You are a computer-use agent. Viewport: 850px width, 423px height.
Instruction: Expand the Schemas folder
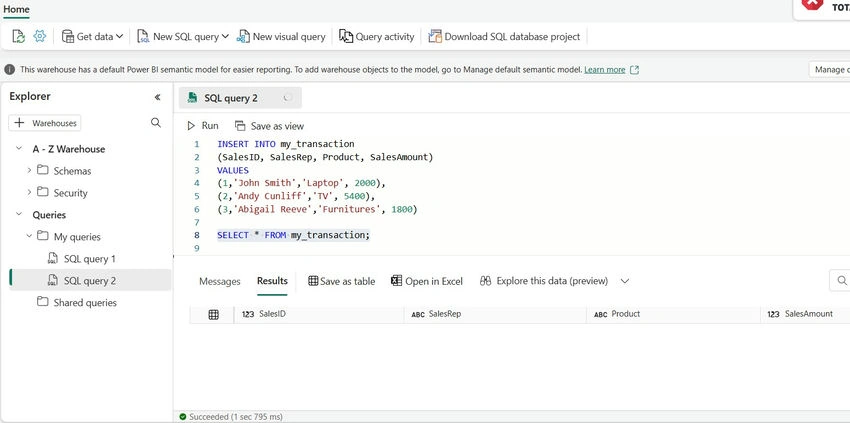29,170
